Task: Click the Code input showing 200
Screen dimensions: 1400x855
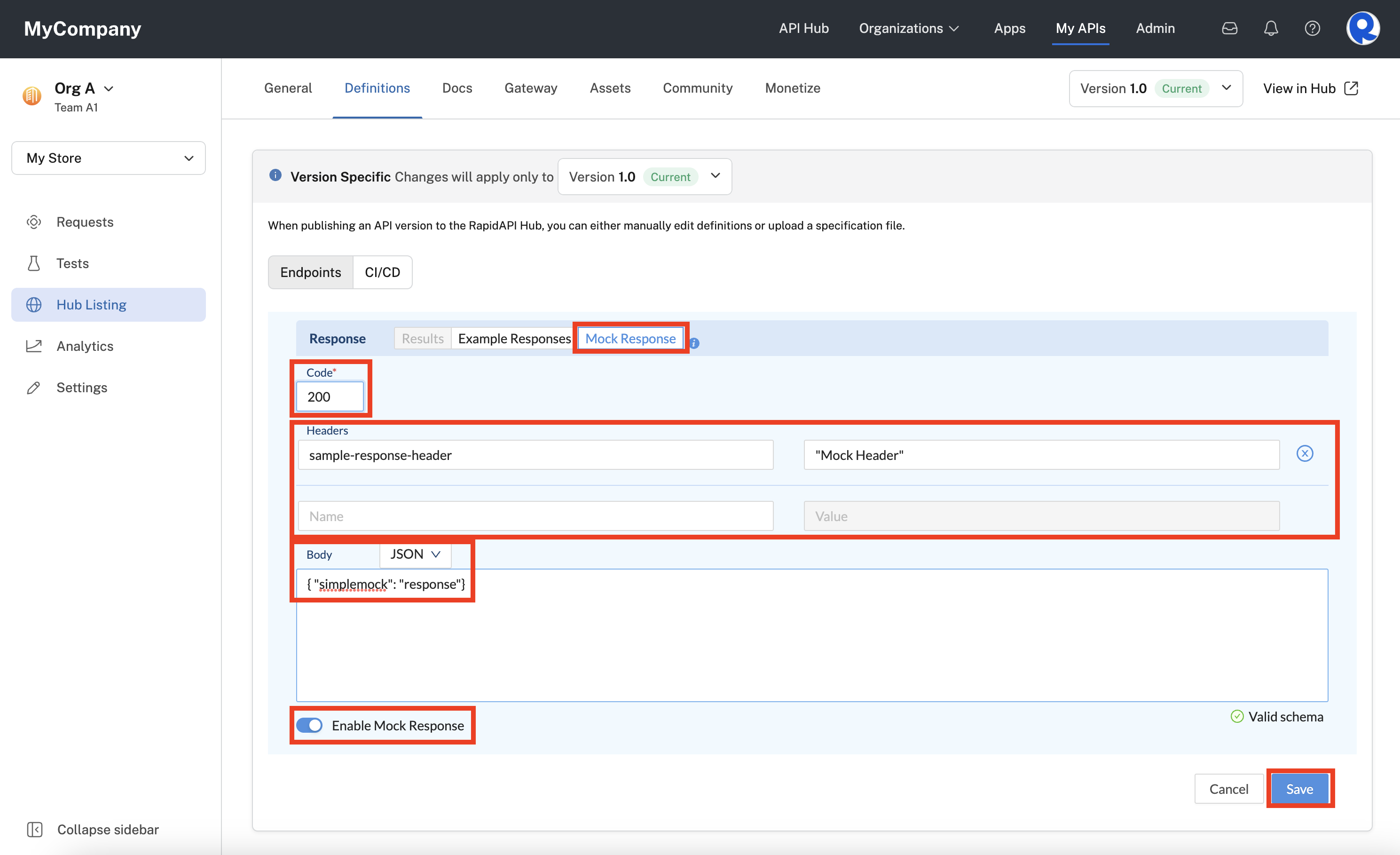Action: pyautogui.click(x=330, y=396)
